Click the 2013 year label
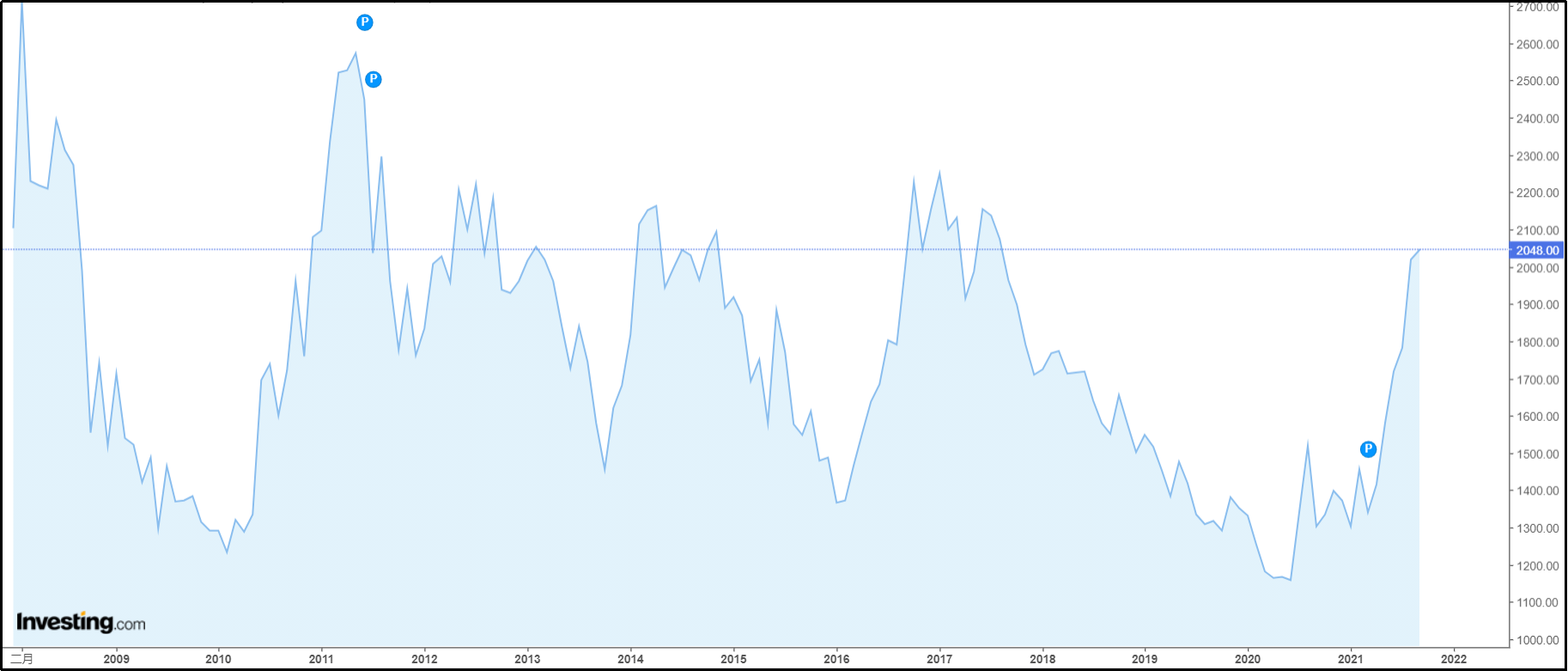Image resolution: width=1568 pixels, height=671 pixels. [x=527, y=659]
